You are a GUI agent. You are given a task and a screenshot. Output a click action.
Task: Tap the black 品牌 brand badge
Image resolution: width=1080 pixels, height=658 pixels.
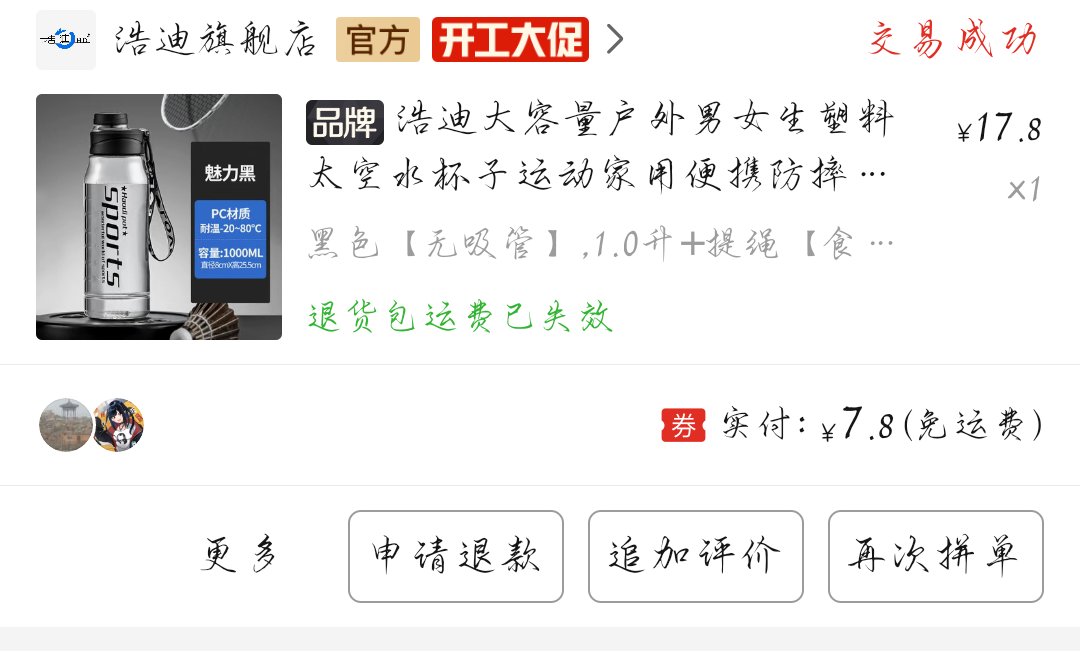pyautogui.click(x=345, y=123)
